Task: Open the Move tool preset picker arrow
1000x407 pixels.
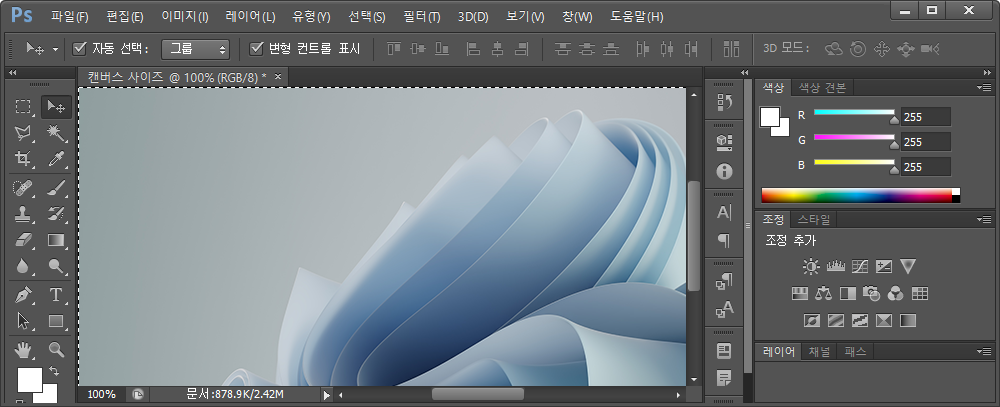Action: coord(55,49)
